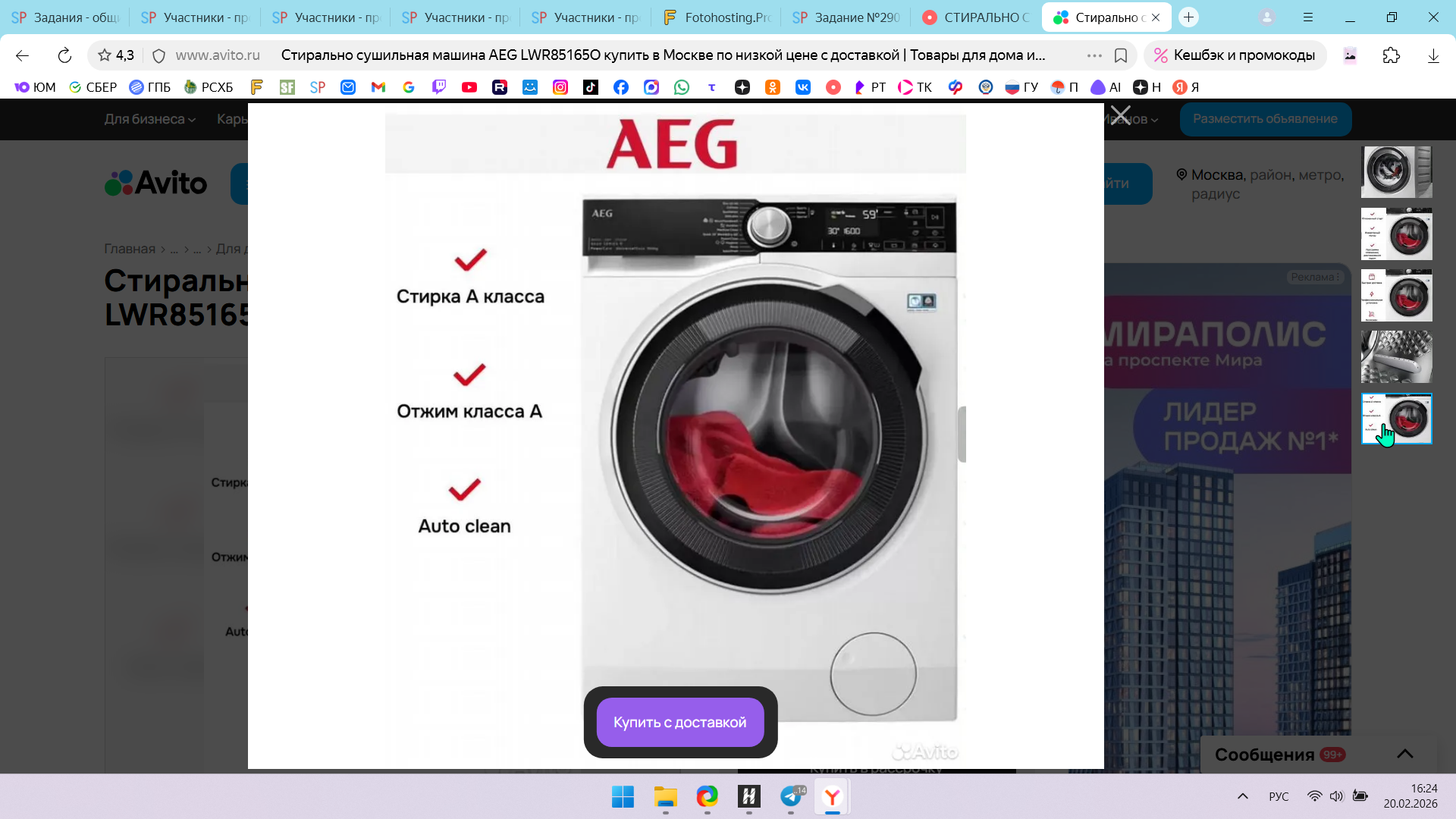Toggle РУС keyboard language indicator
The height and width of the screenshot is (819, 1456).
(1279, 796)
